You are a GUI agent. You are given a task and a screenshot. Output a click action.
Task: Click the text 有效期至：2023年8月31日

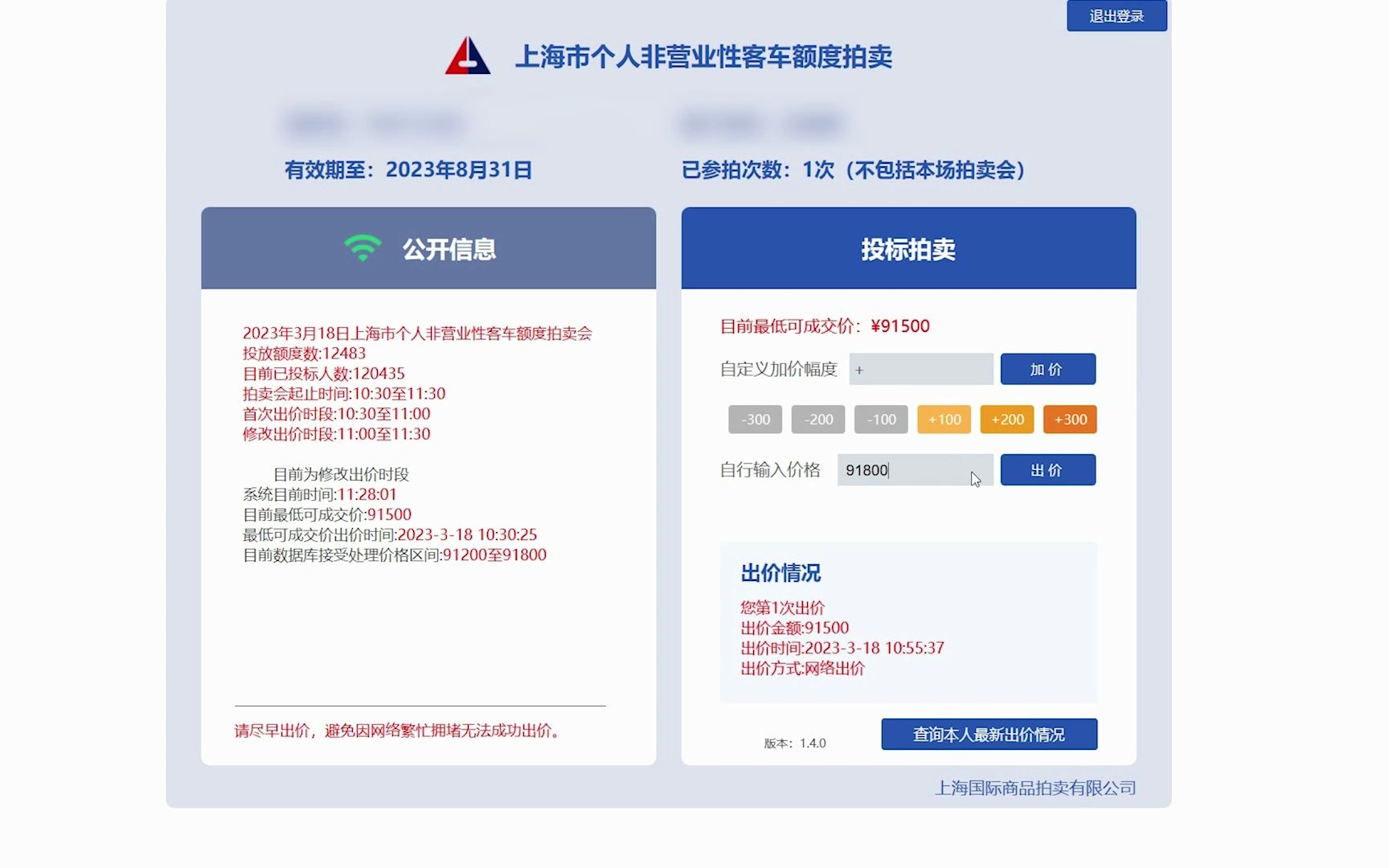[x=408, y=170]
